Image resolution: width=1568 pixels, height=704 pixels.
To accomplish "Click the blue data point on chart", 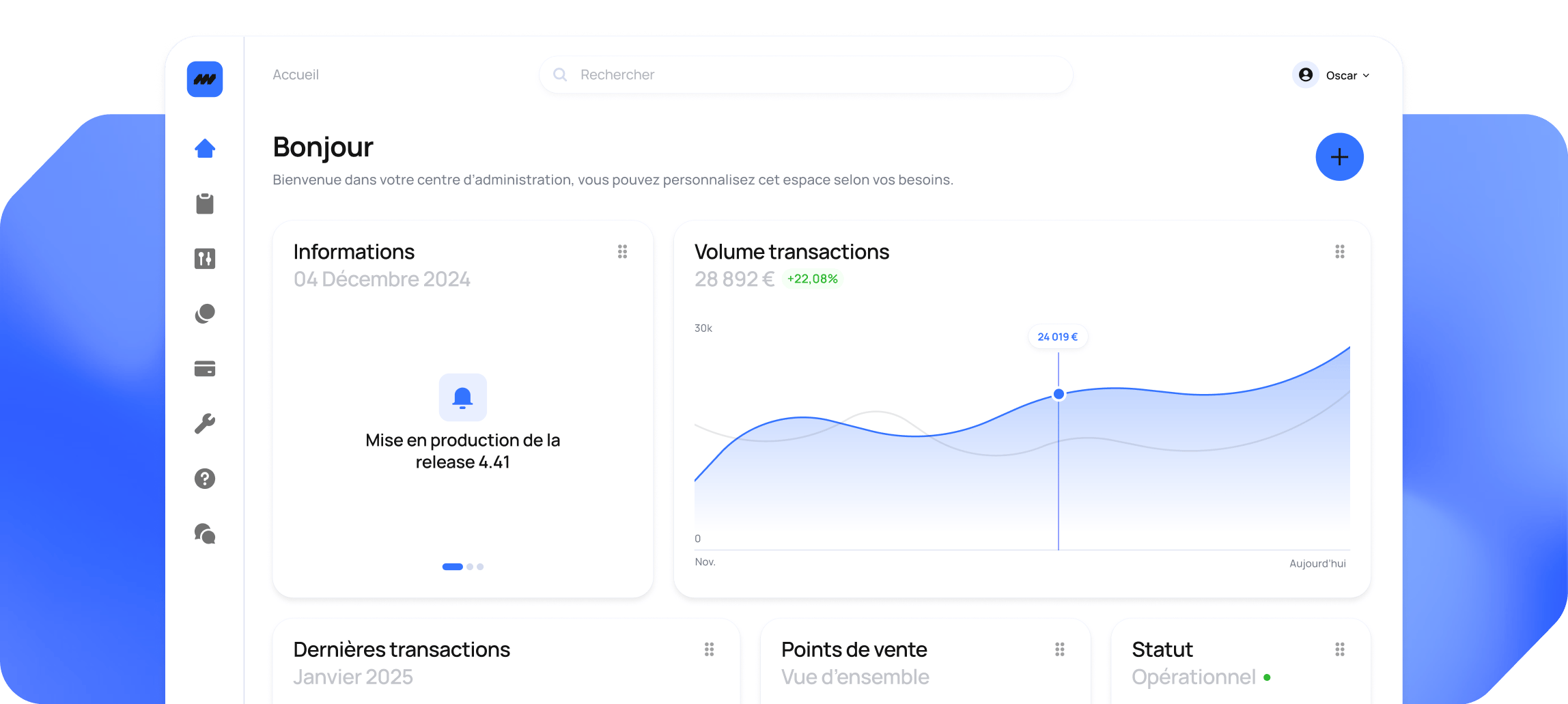I will [x=1059, y=394].
